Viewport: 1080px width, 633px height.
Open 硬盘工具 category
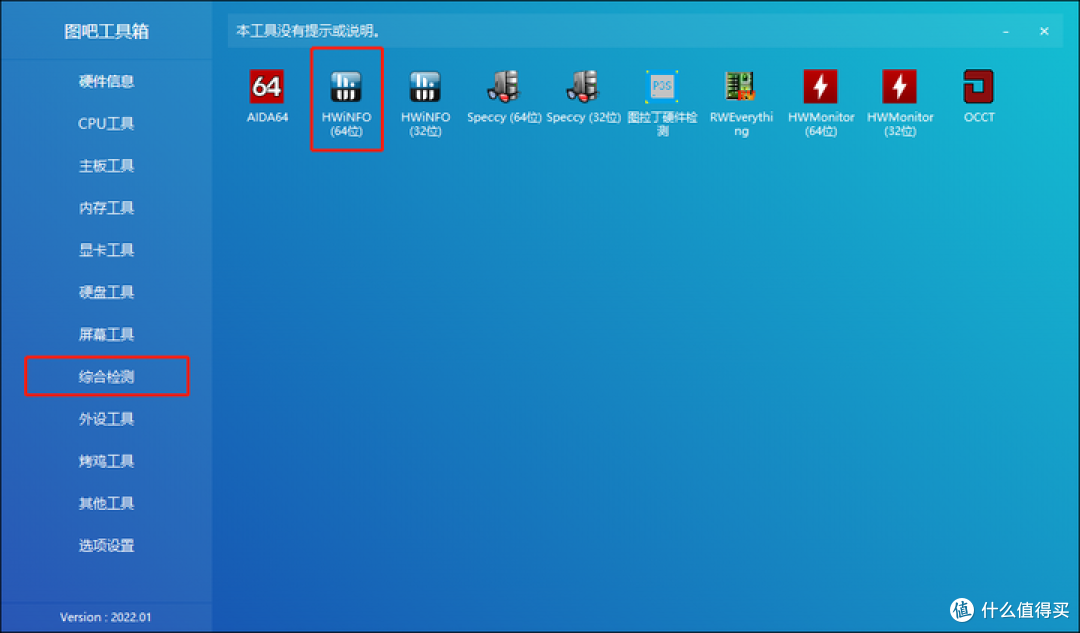(106, 291)
